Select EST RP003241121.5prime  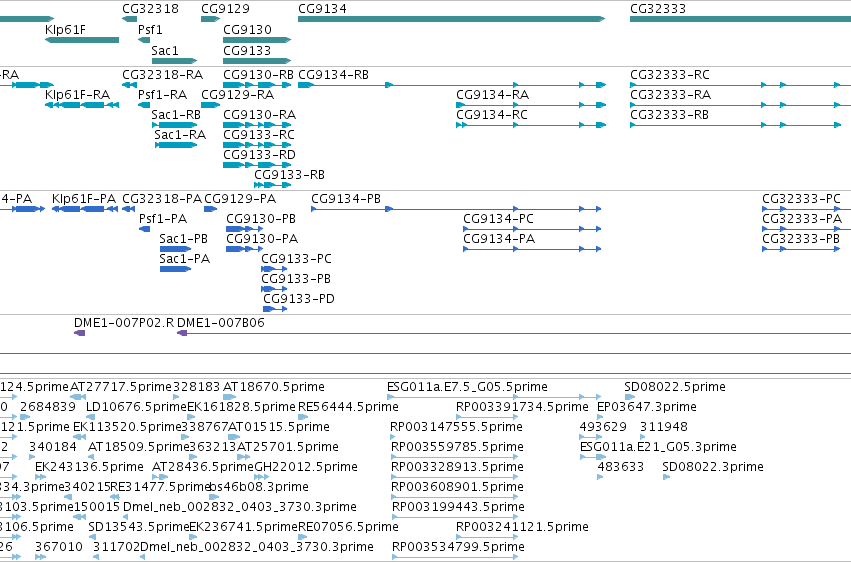click(487, 538)
